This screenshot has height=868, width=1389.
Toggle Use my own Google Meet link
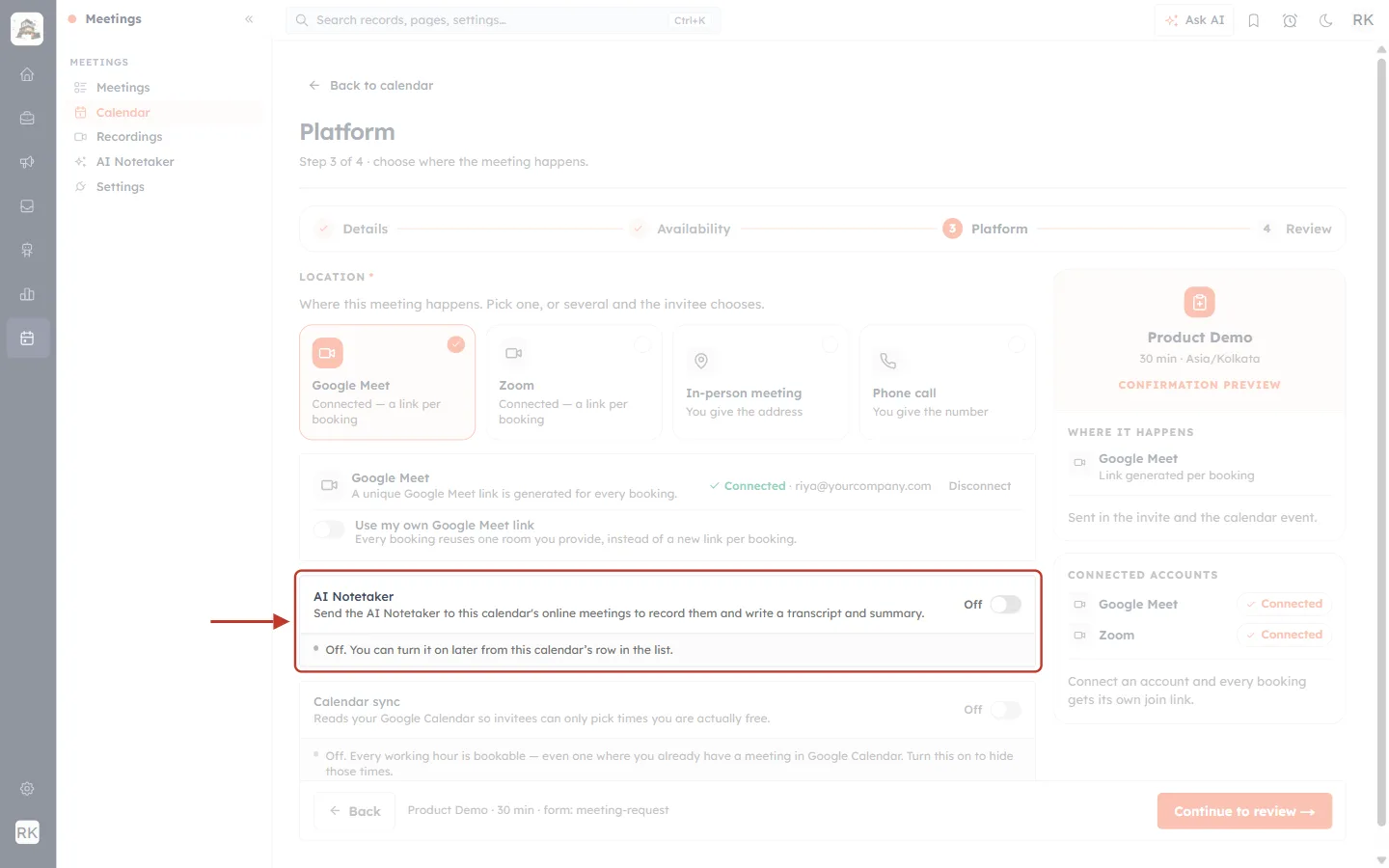tap(329, 529)
